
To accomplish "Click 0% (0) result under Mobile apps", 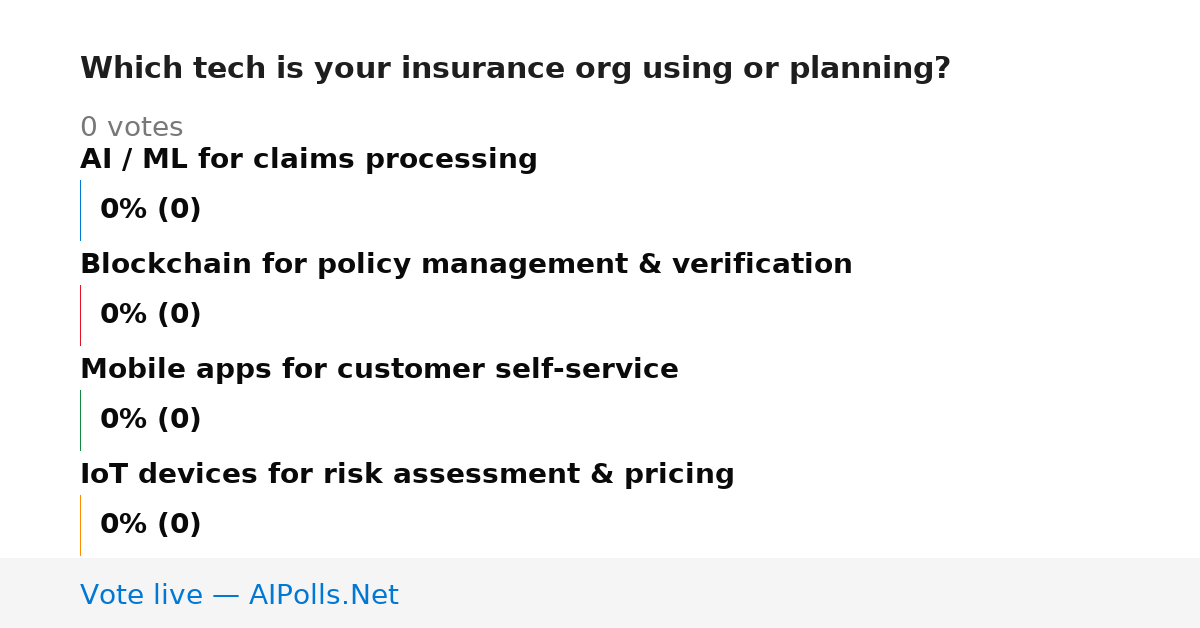I will (151, 420).
